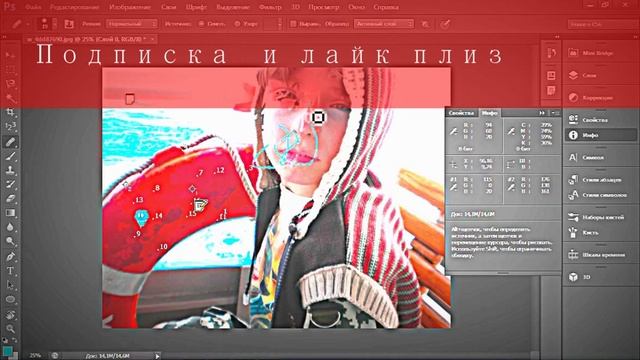Open the Изображение menu
The image size is (640, 360).
[x=130, y=7]
